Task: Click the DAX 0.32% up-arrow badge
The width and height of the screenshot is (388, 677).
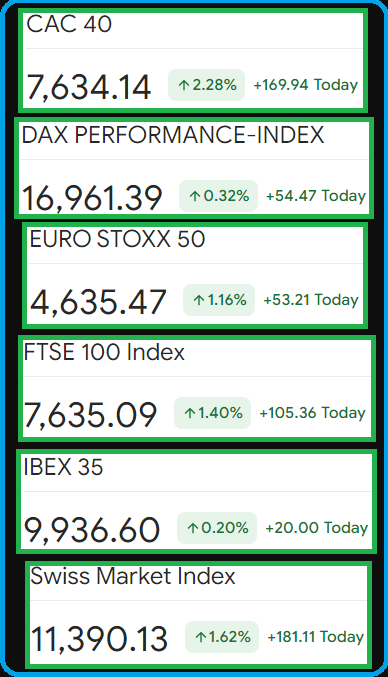Action: [218, 196]
